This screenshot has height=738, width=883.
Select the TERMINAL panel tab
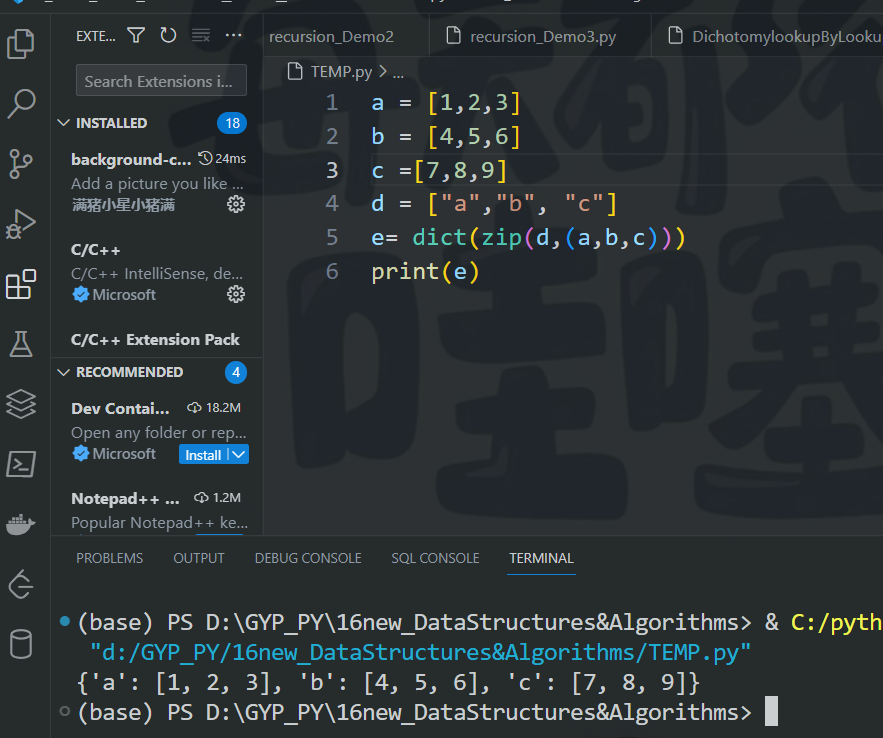click(541, 558)
